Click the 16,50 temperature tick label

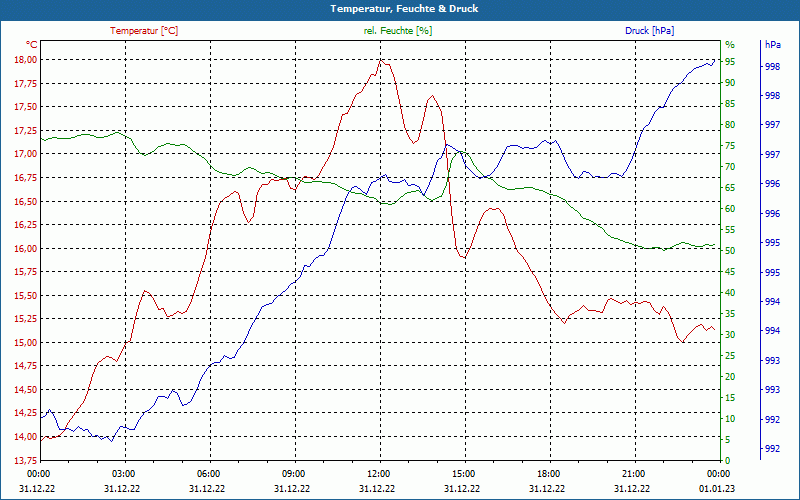pos(24,202)
